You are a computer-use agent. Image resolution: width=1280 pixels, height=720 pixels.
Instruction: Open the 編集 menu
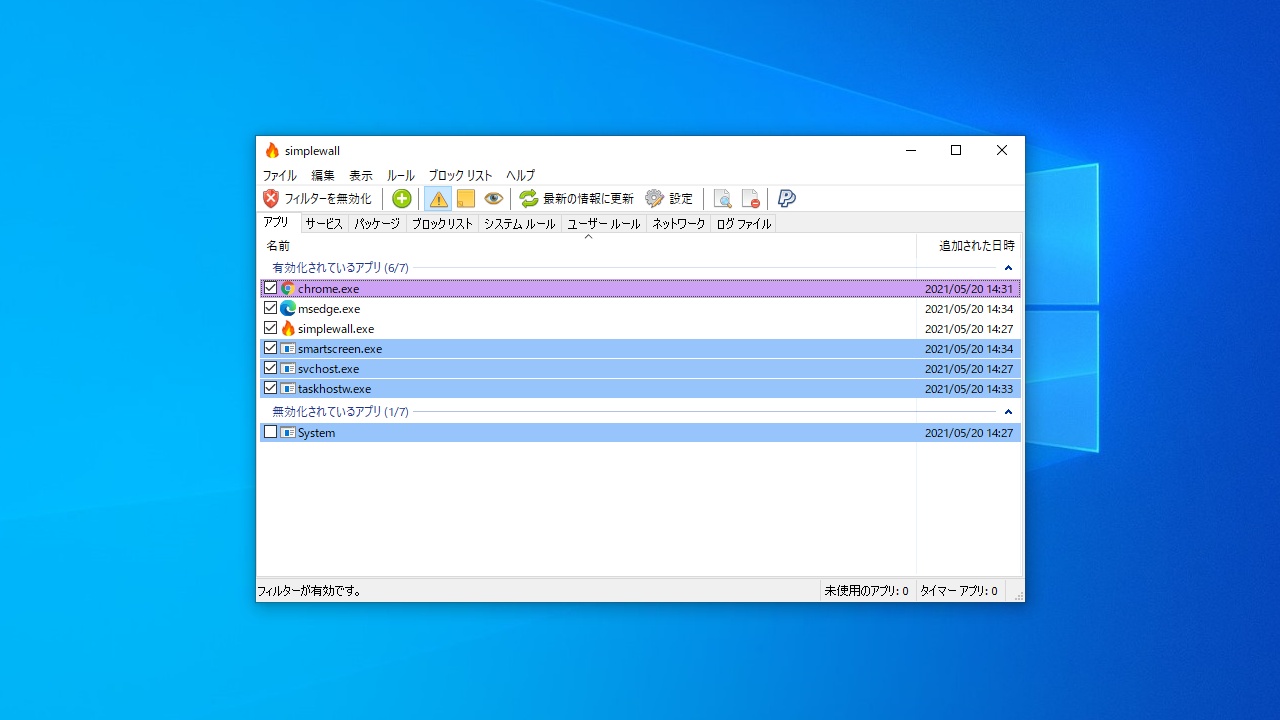click(323, 175)
